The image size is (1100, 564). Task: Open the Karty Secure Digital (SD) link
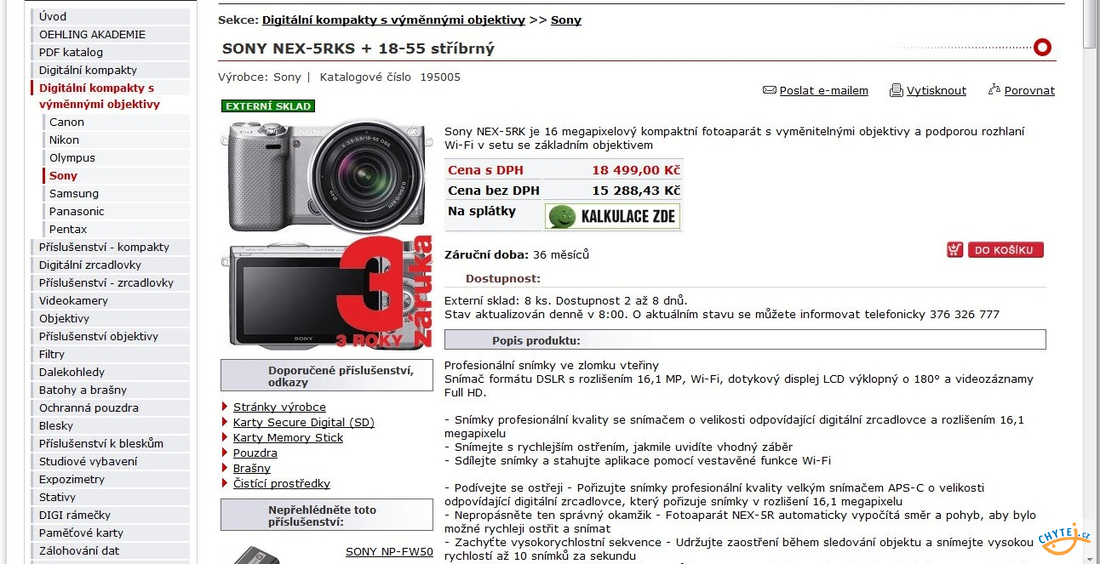304,422
